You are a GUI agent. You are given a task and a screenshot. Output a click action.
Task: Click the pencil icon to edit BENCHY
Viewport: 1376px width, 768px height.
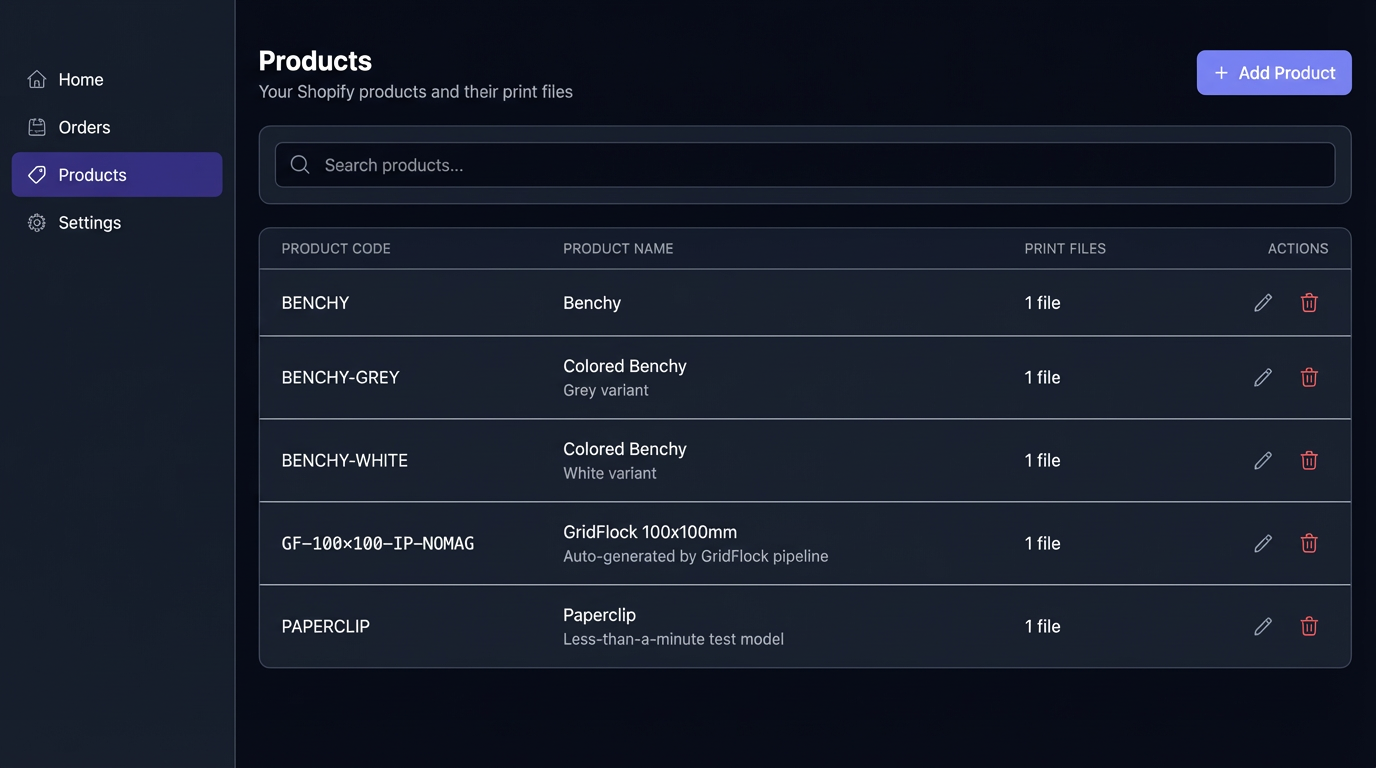pos(1263,302)
